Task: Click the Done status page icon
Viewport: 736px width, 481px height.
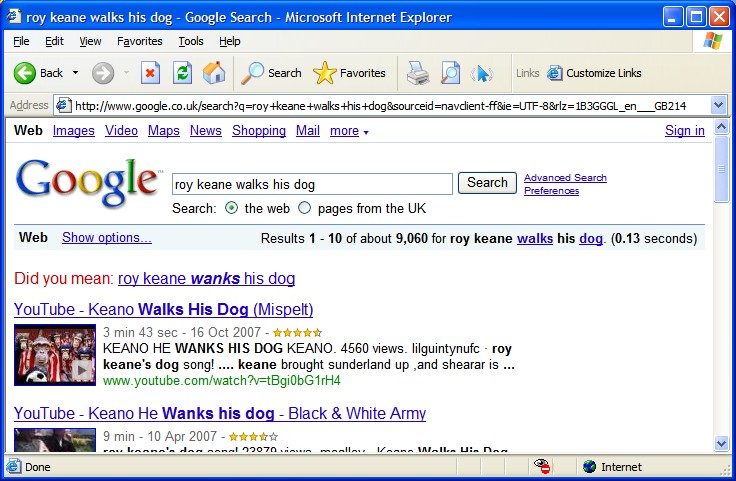Action: coord(14,466)
